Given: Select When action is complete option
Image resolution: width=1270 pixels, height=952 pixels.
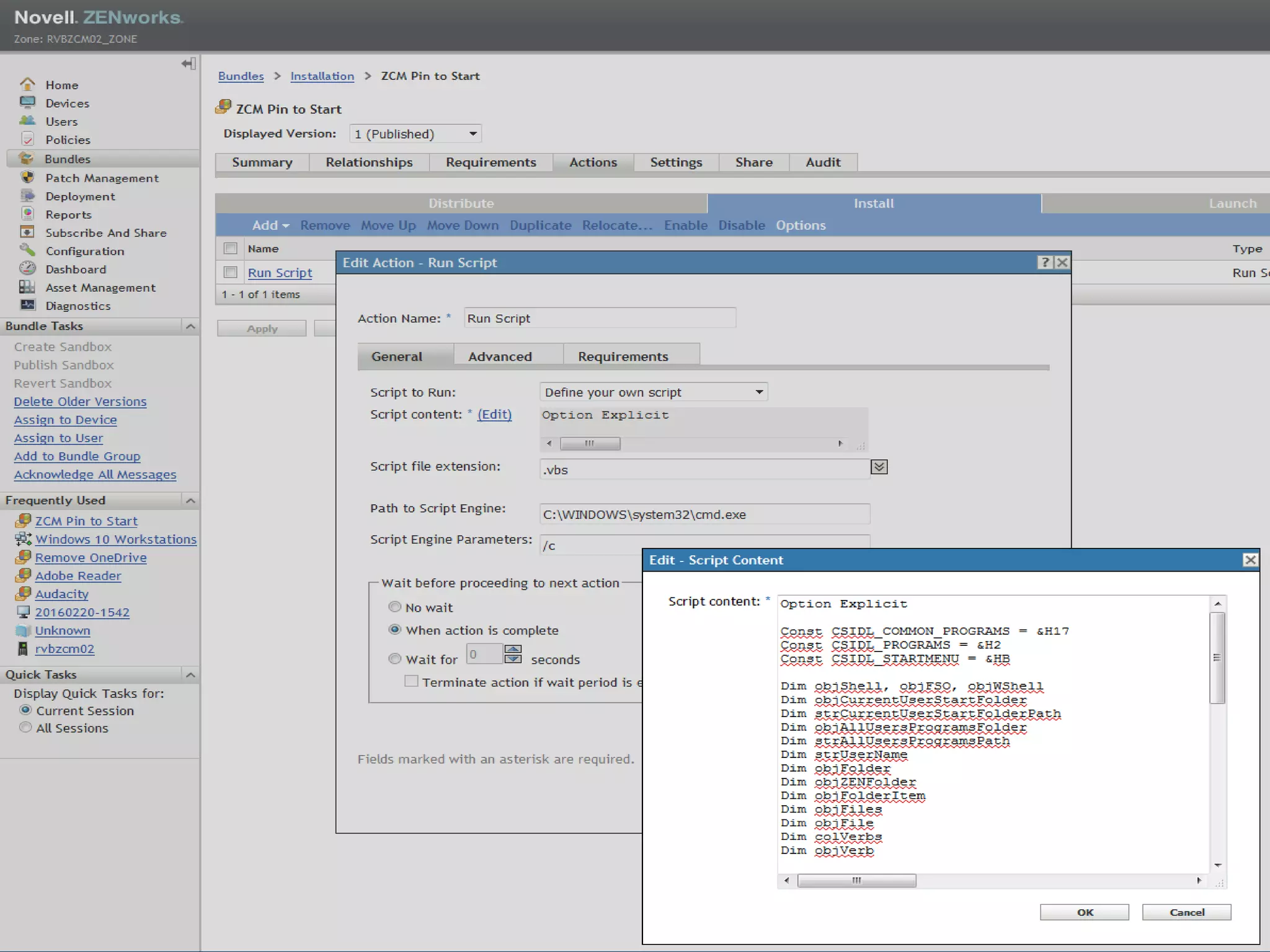Looking at the screenshot, I should 394,630.
